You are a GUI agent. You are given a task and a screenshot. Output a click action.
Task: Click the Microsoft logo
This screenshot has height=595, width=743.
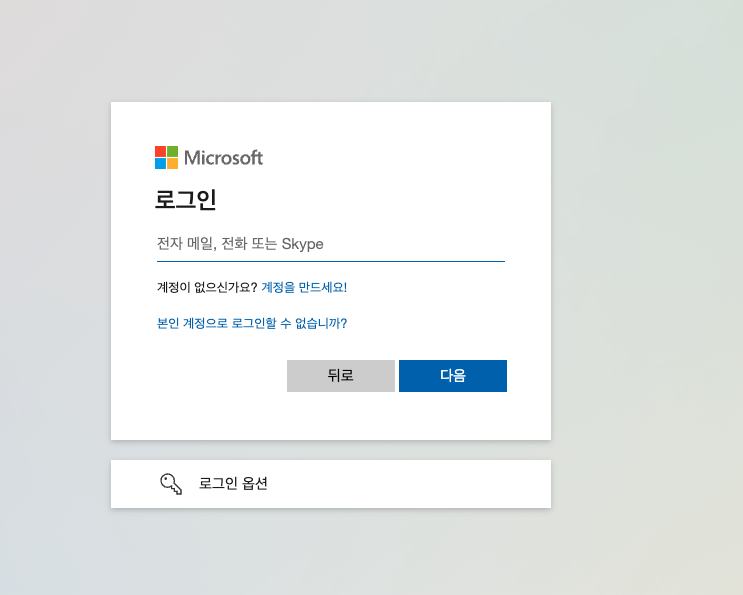[209, 157]
